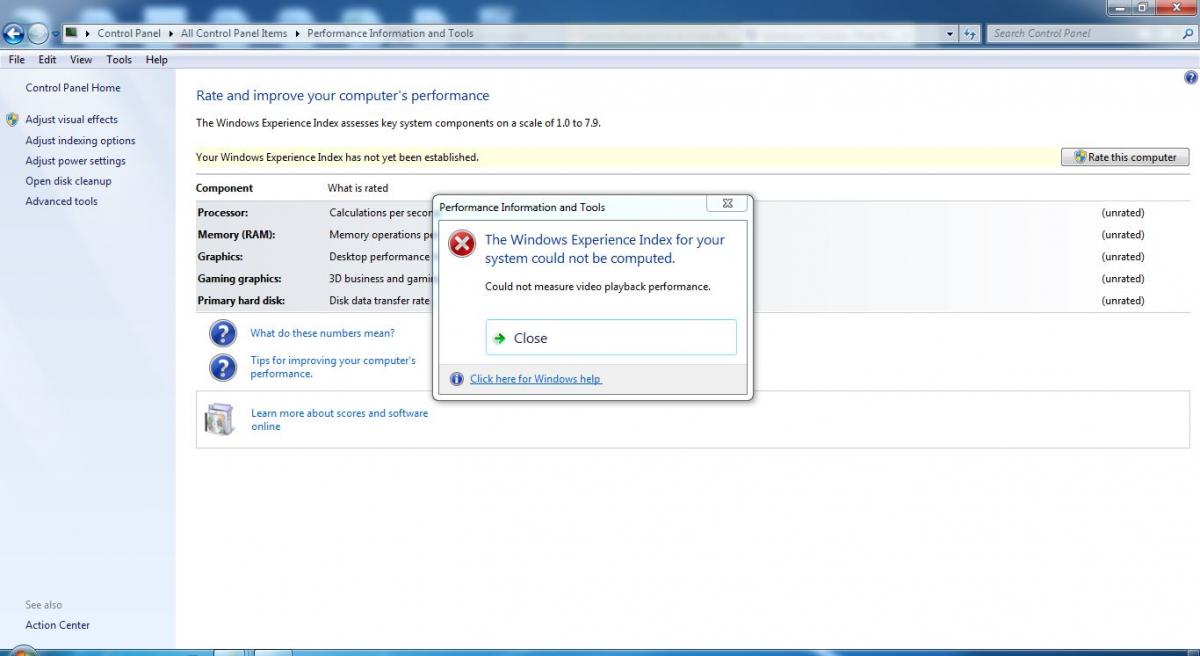Click 'What do these numbers mean?' link
This screenshot has width=1200, height=656.
click(322, 333)
